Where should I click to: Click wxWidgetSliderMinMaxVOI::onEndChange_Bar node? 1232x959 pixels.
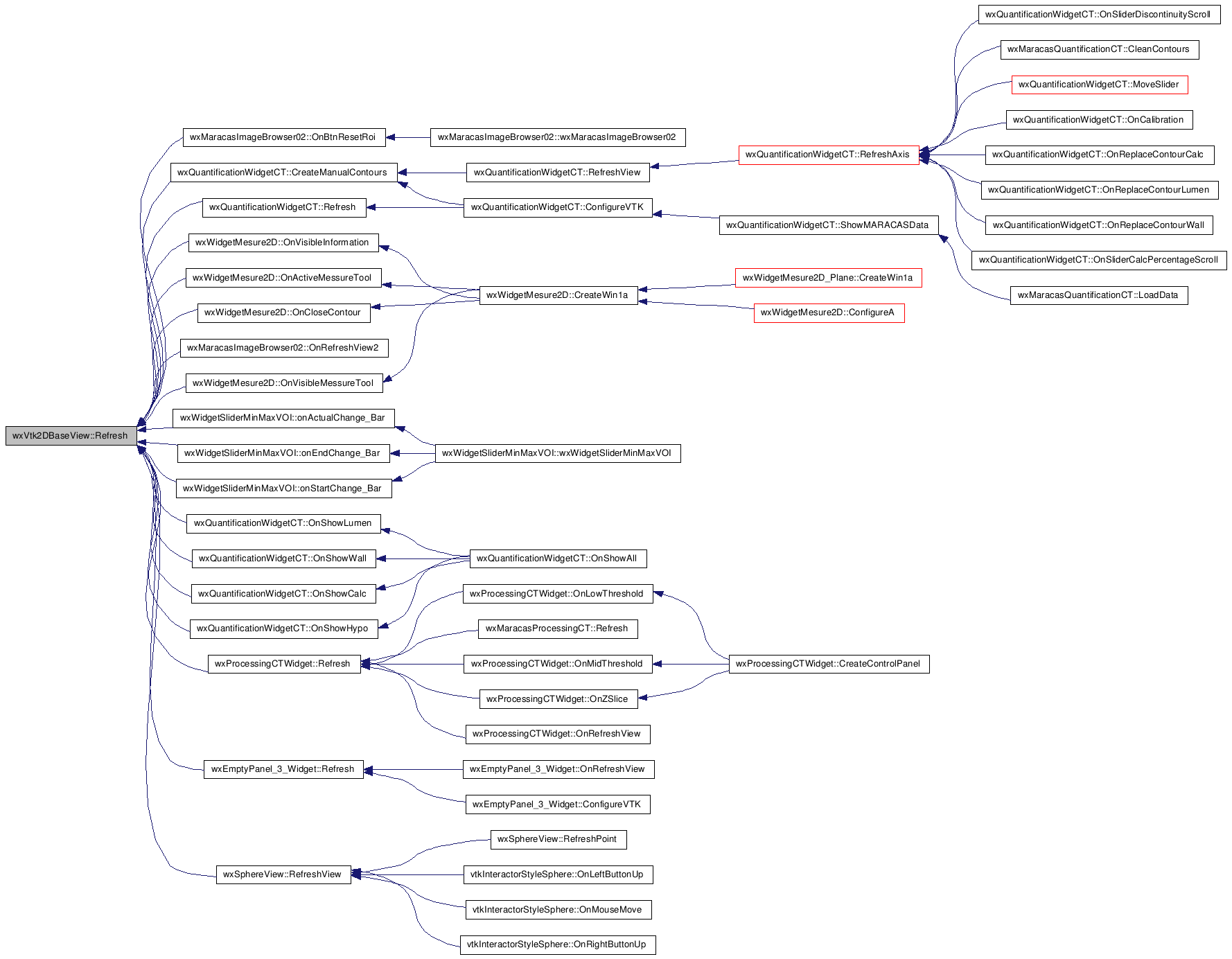point(283,453)
